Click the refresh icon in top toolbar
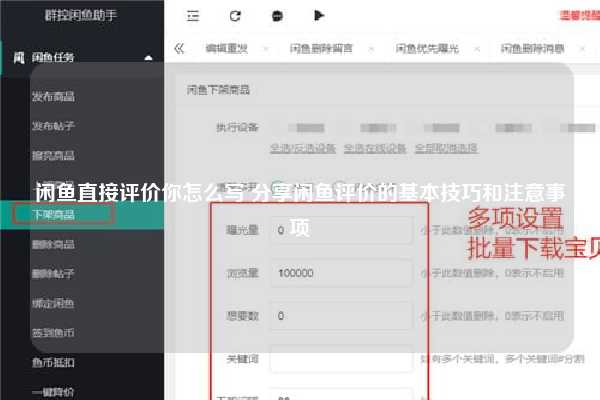 (235, 16)
